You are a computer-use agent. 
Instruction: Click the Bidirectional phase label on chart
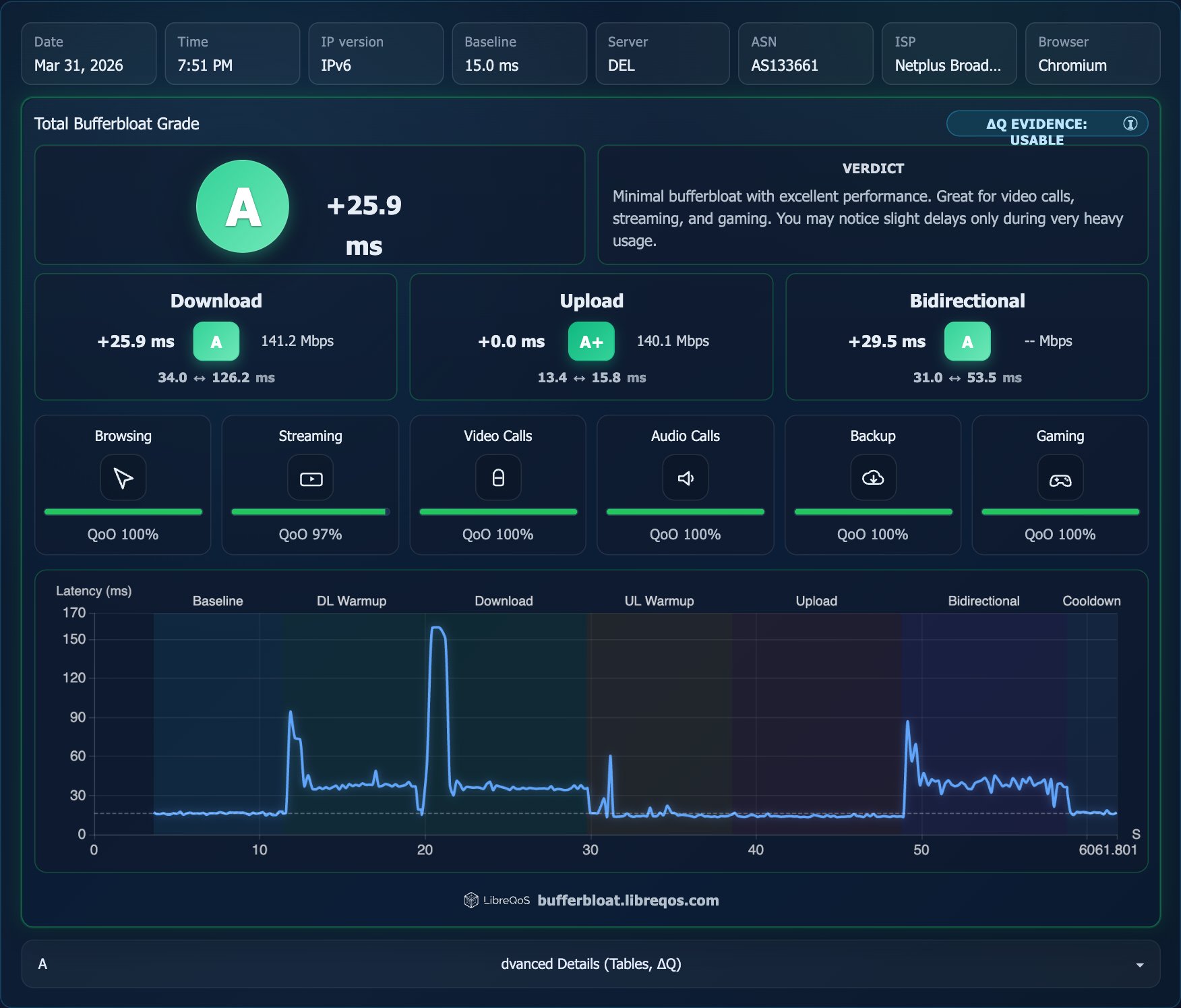(983, 601)
